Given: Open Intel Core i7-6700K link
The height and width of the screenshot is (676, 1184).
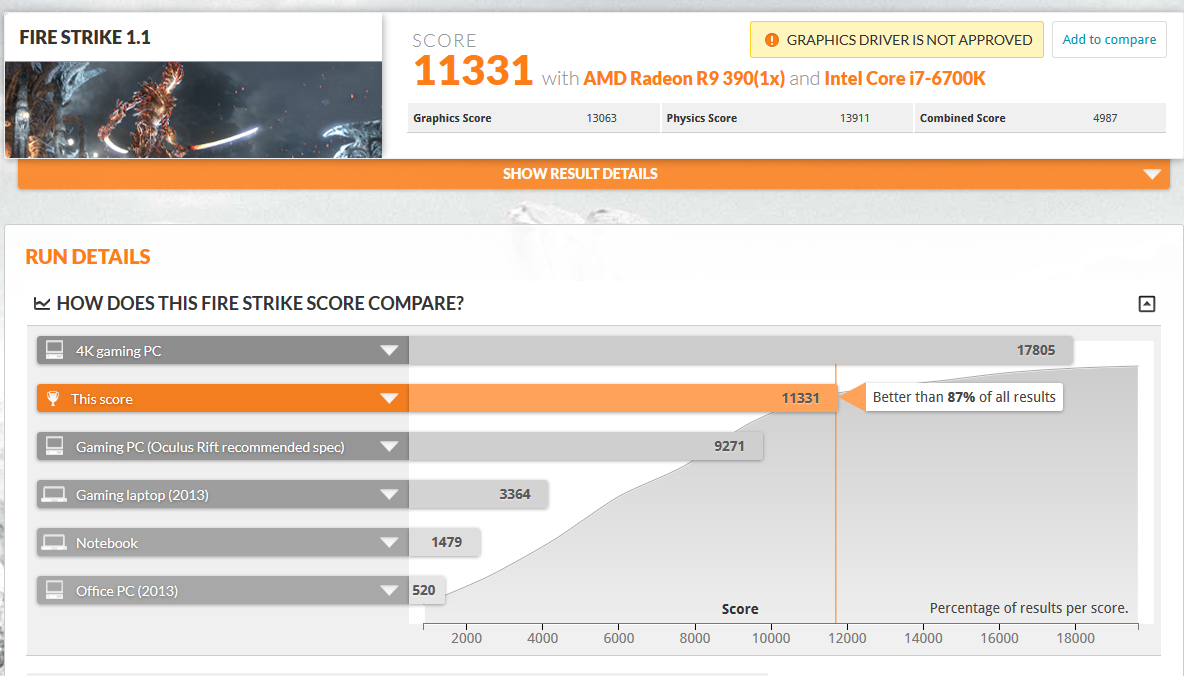Looking at the screenshot, I should coord(905,79).
